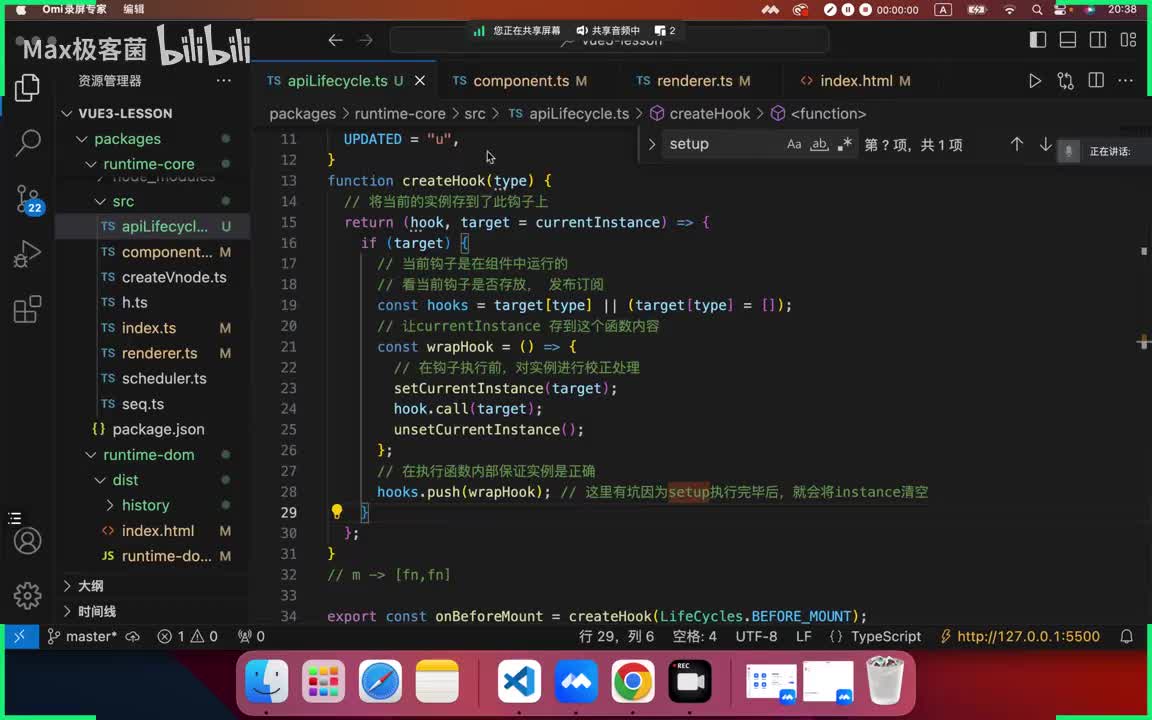Open package.json in explorer
This screenshot has height=720, width=1152.
(158, 429)
